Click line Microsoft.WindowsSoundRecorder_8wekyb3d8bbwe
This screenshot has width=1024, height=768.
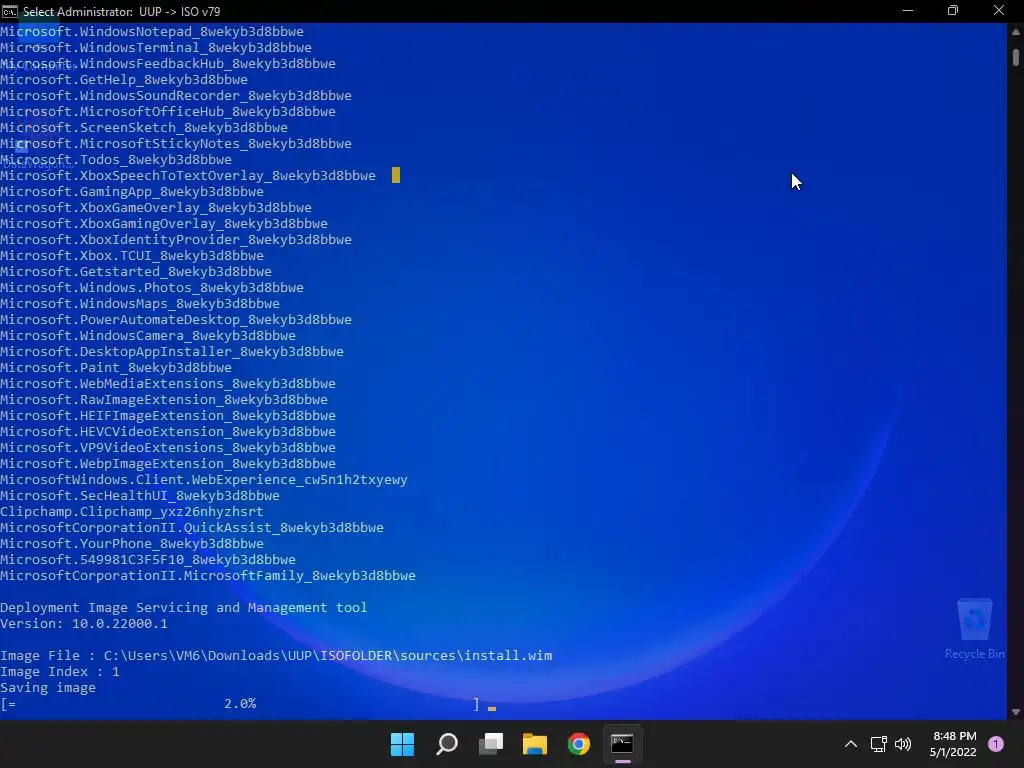[x=176, y=95]
